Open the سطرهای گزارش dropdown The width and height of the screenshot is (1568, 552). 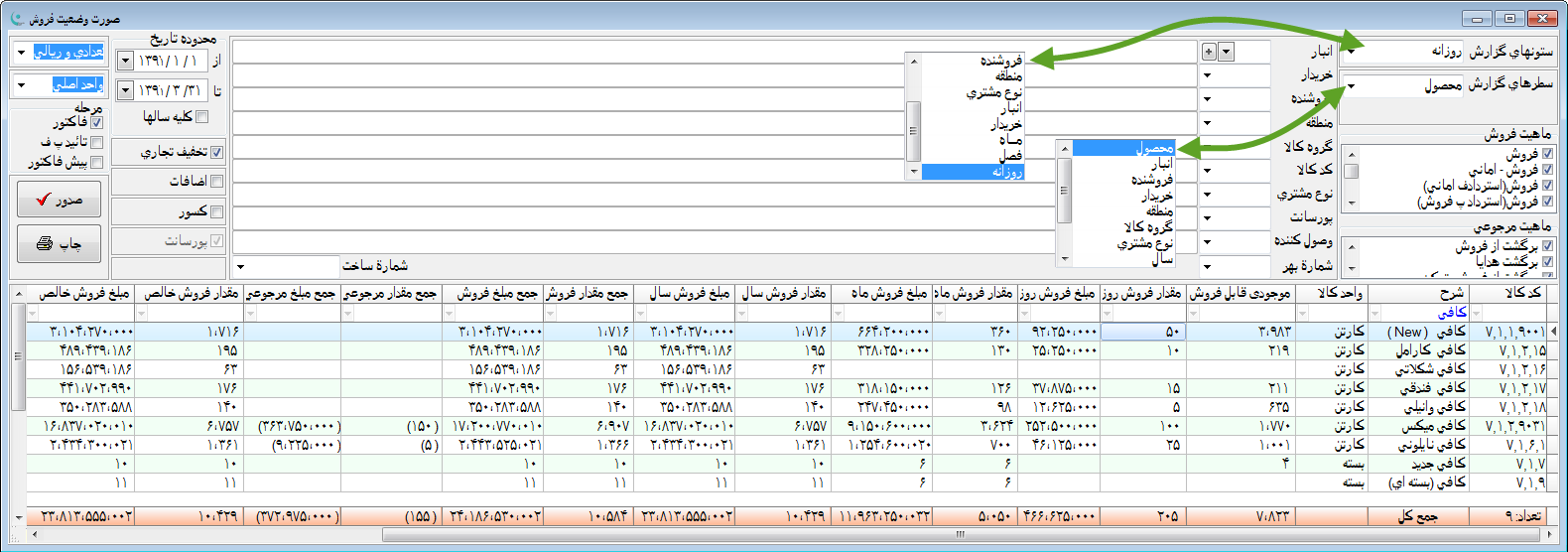(1352, 86)
